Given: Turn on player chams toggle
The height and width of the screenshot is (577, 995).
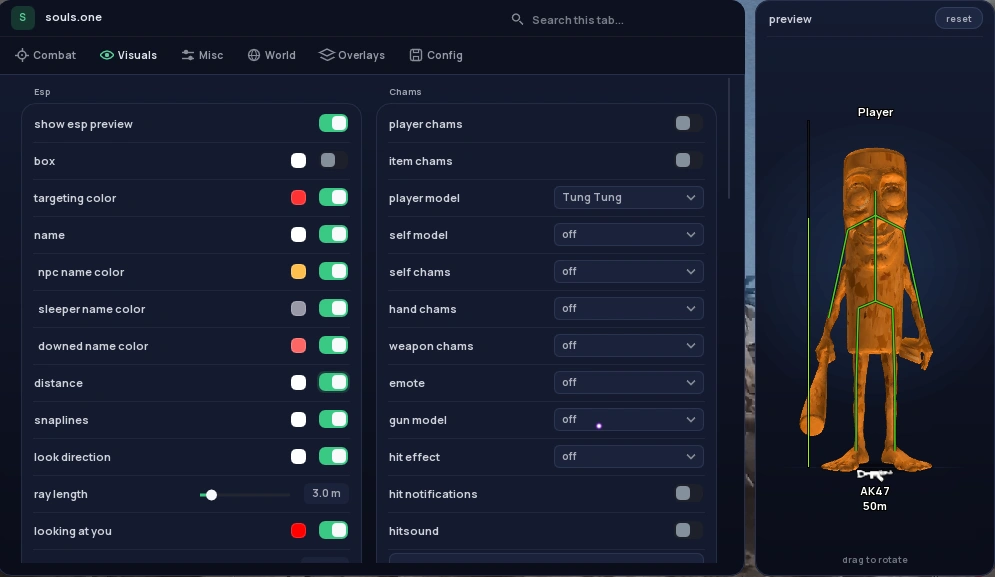Looking at the screenshot, I should point(689,123).
